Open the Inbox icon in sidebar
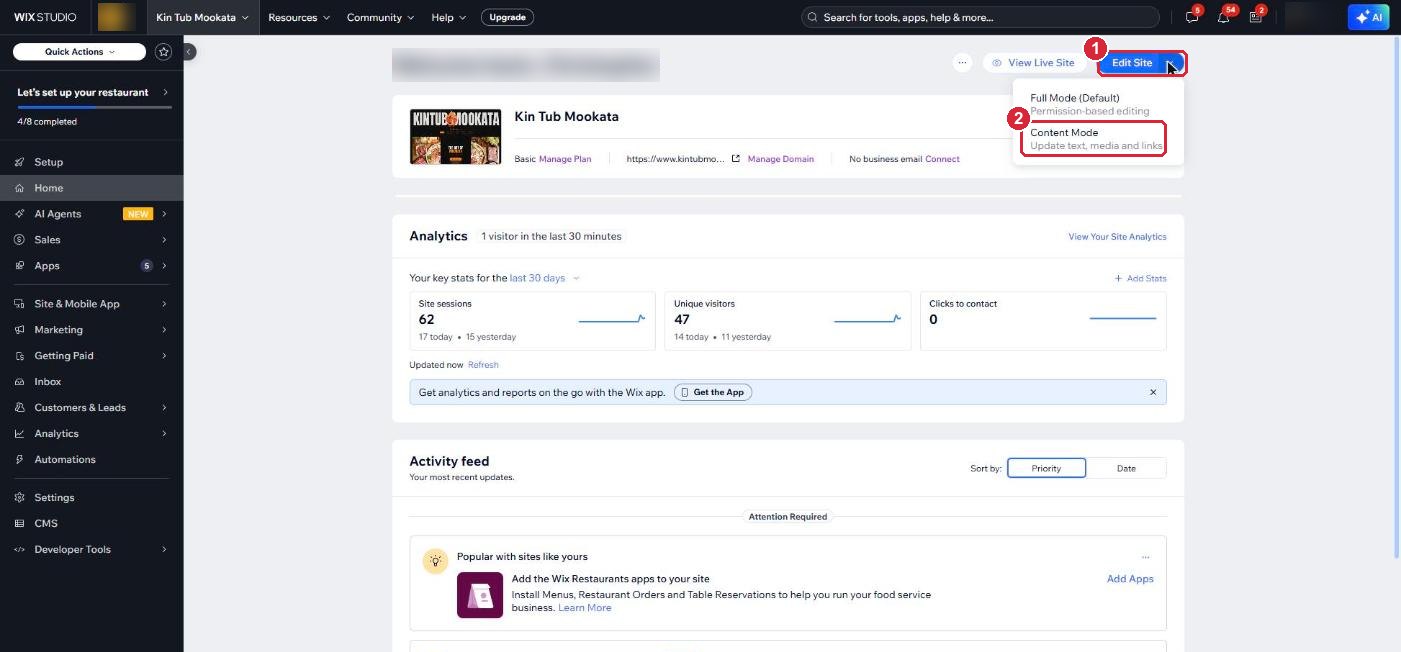The image size is (1401, 652). coord(21,382)
